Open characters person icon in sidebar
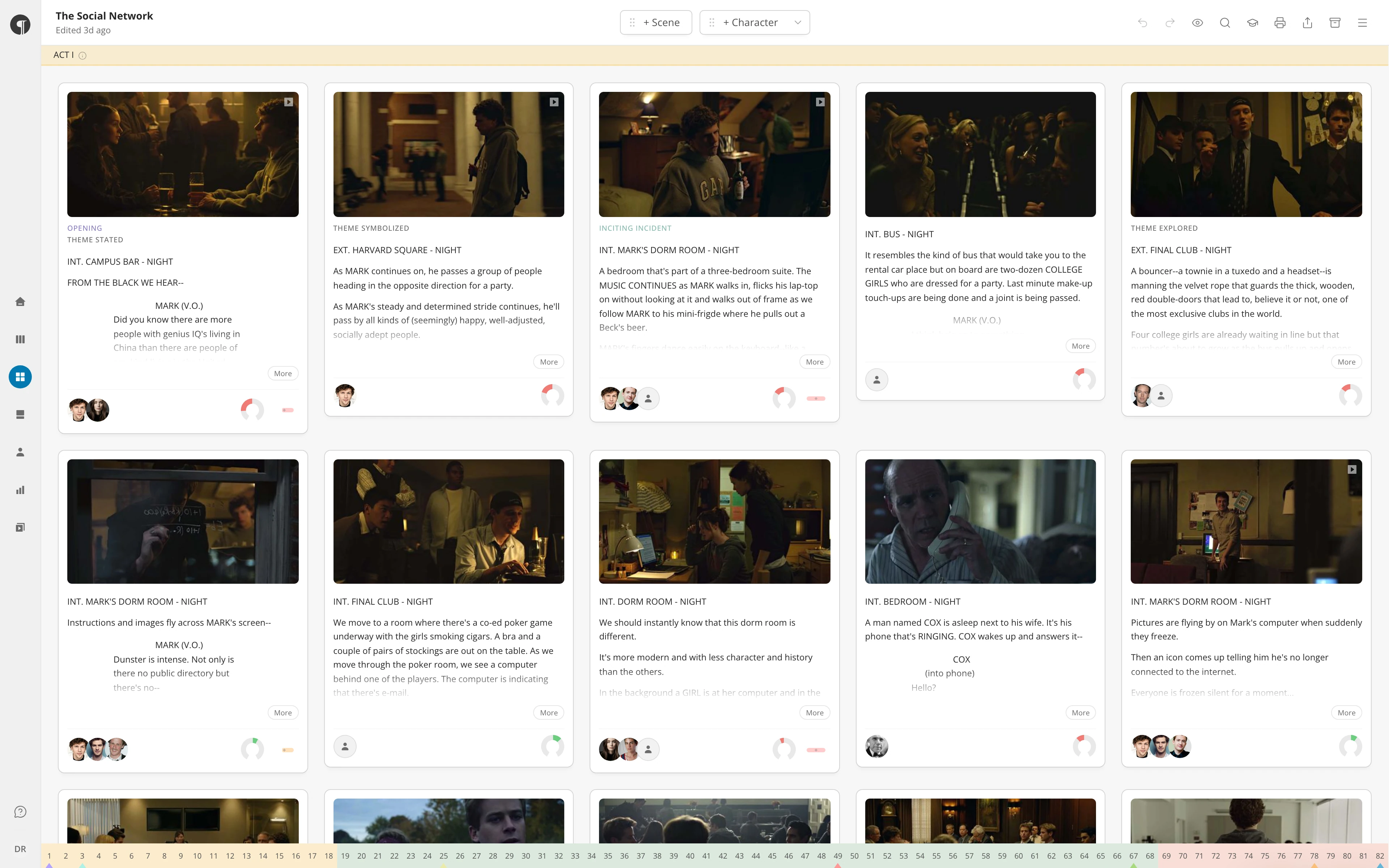The image size is (1389, 868). click(20, 452)
